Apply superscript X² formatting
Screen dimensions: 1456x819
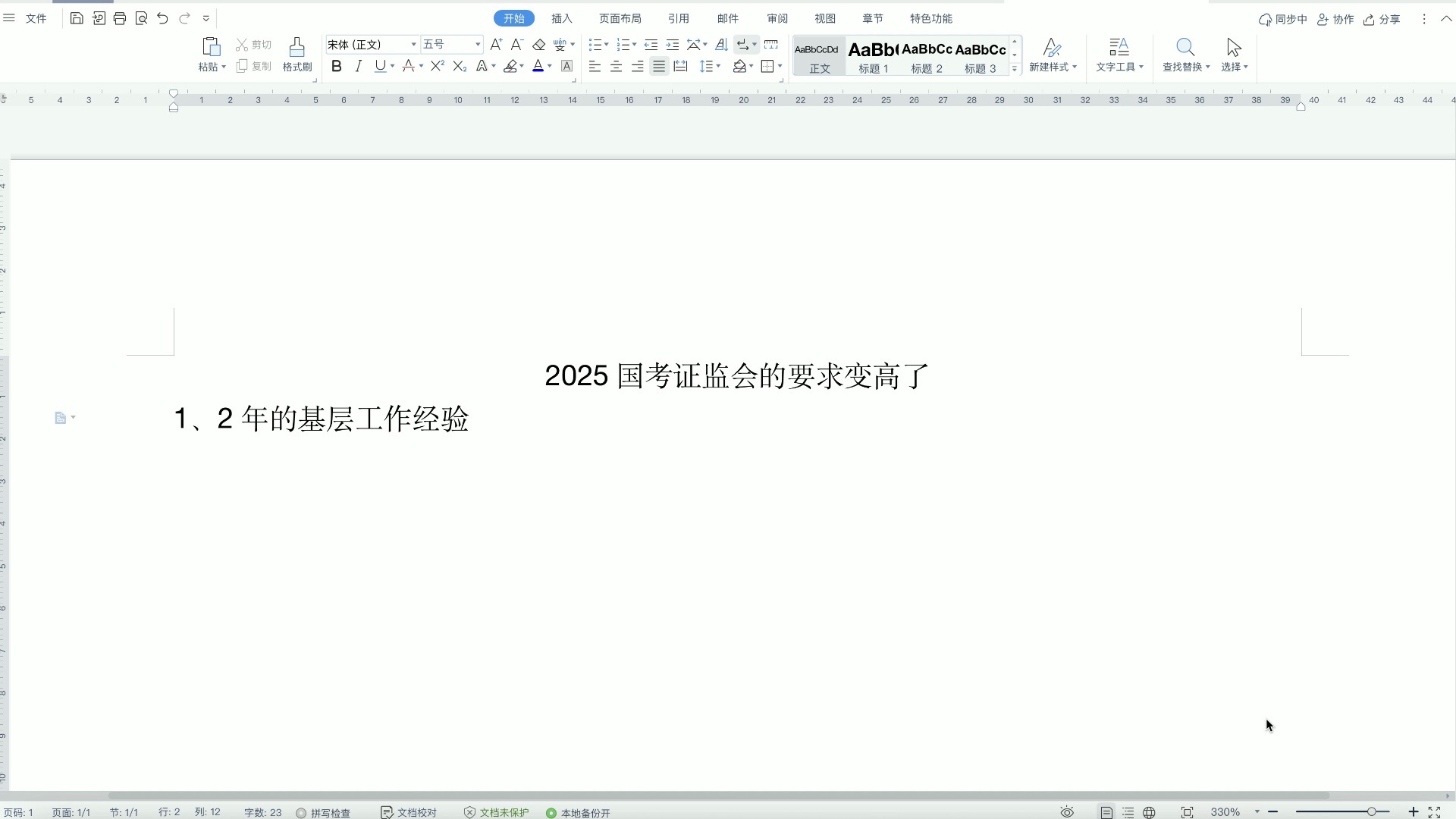(438, 66)
